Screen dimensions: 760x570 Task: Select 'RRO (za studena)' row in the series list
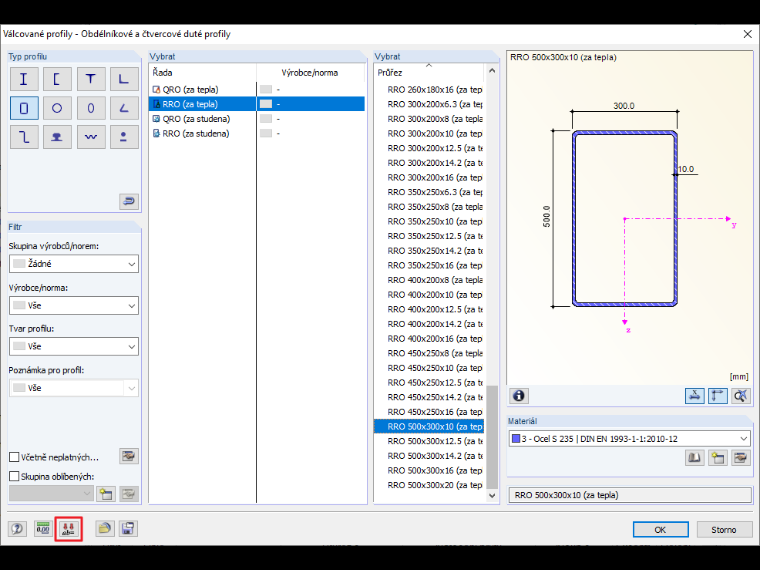[x=196, y=133]
